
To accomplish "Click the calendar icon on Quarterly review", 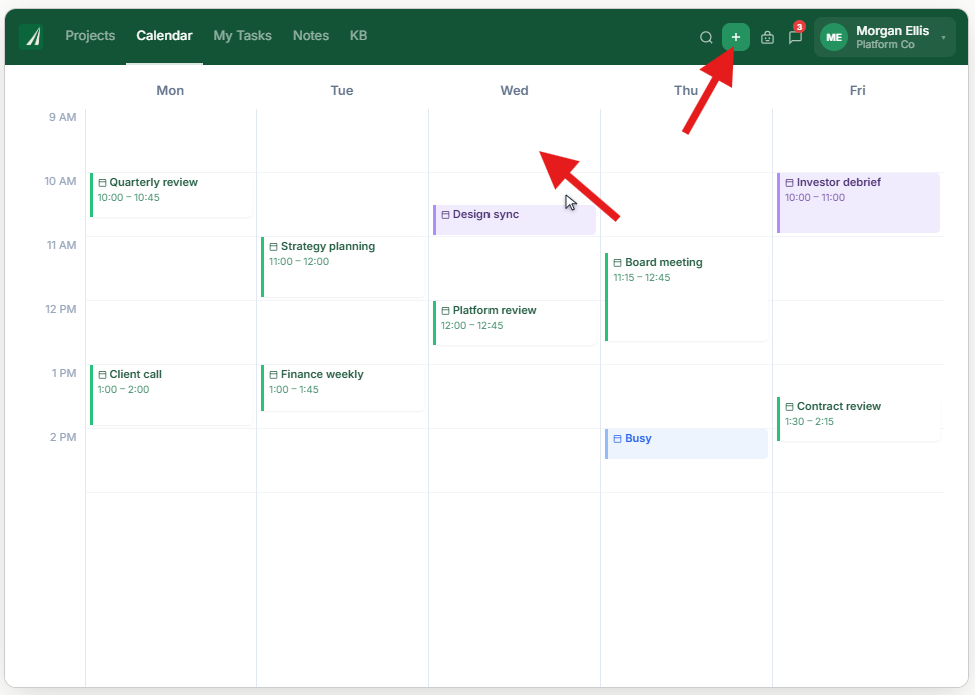I will coord(102,183).
